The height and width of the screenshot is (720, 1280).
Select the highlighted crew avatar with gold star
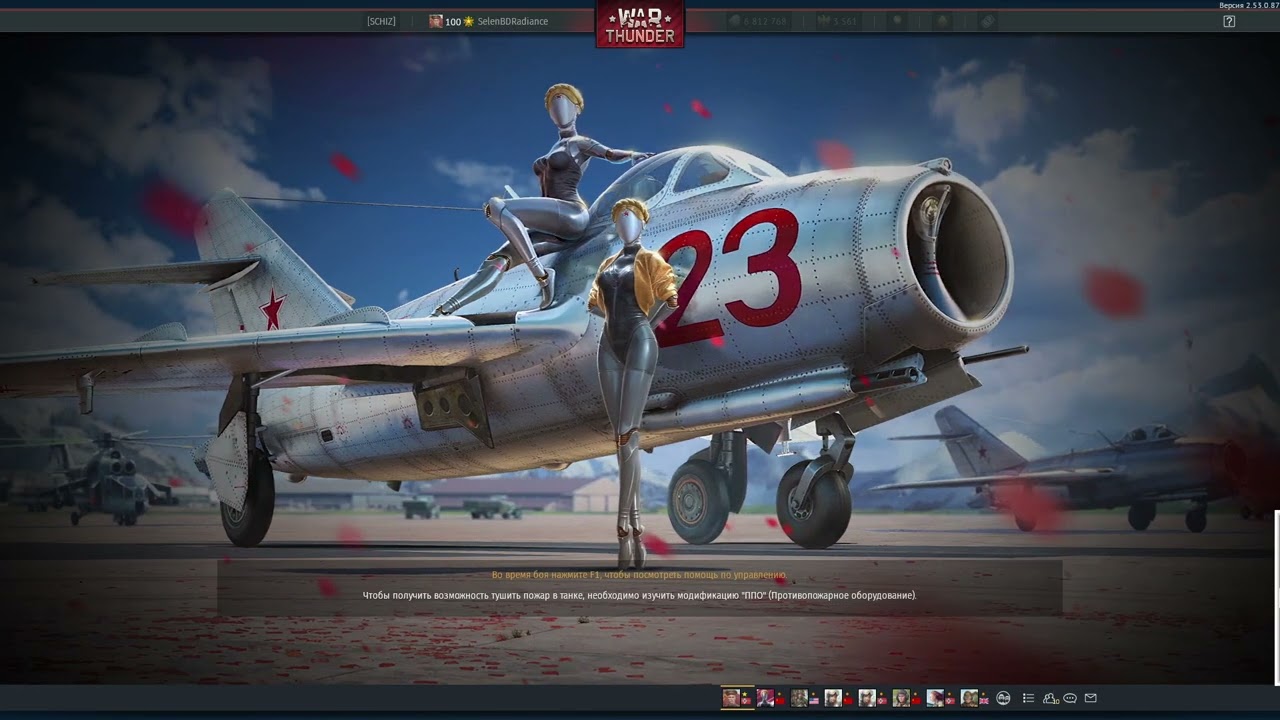(731, 698)
